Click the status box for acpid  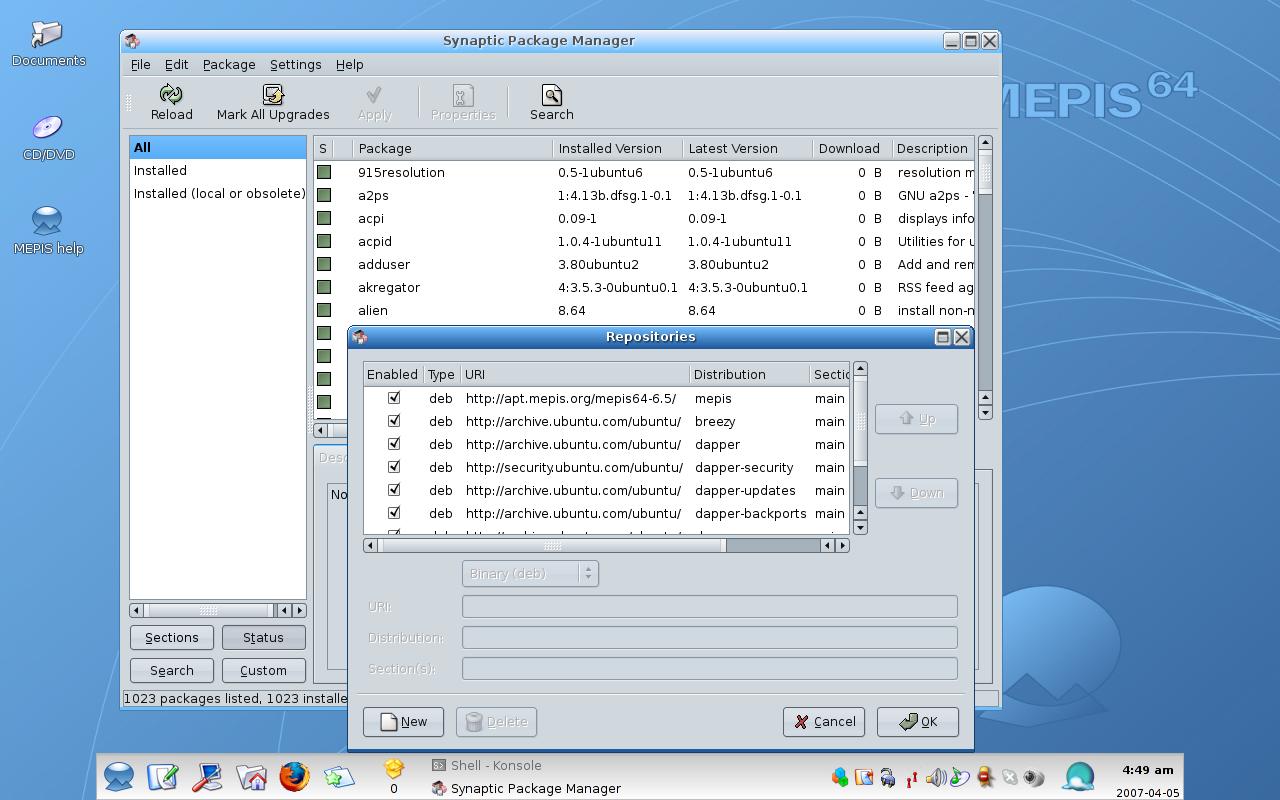coord(324,241)
